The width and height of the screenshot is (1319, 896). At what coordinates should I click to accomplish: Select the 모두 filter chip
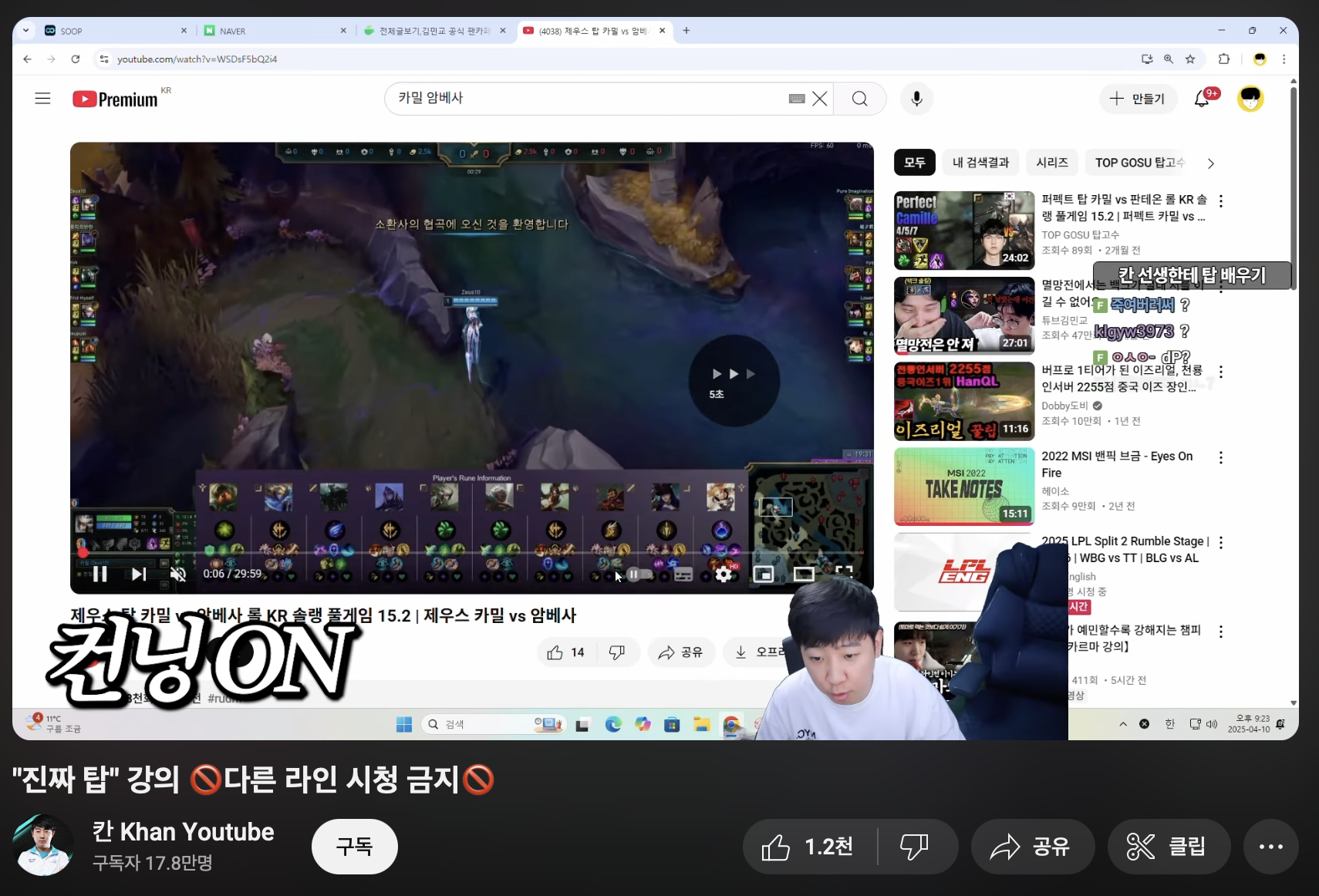915,163
